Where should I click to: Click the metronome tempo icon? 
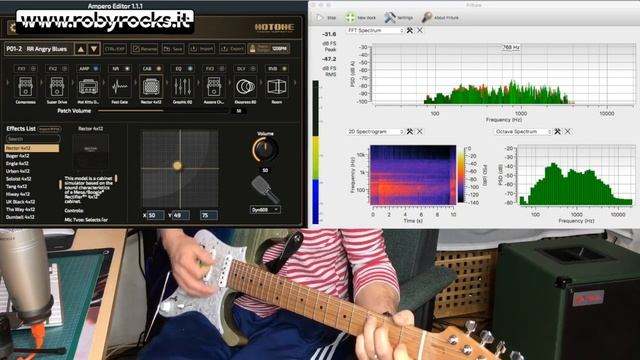[253, 49]
